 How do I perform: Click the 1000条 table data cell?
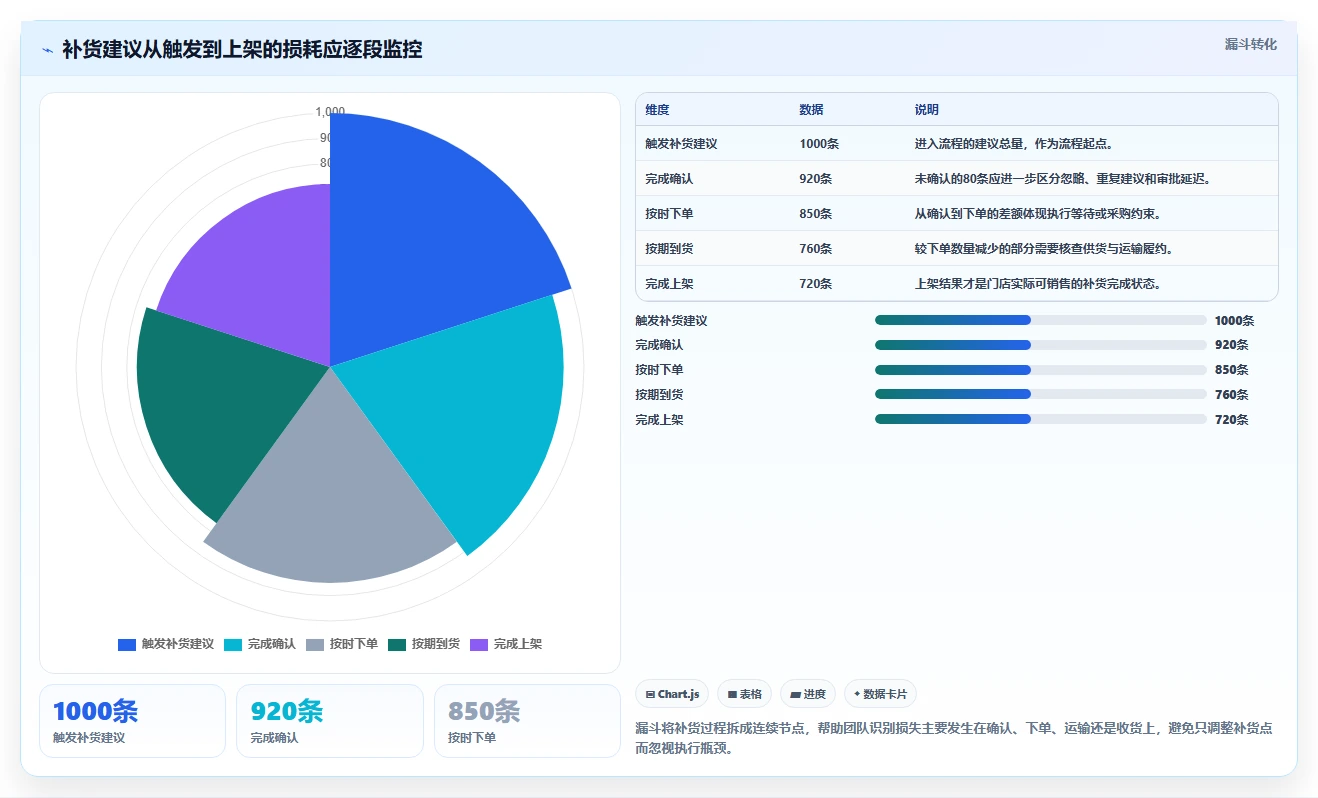pos(819,144)
